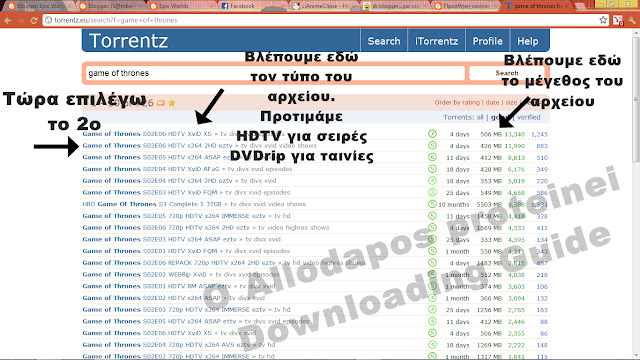The image size is (640, 360).
Task: Click the '10 months' age value
Action: pos(454,204)
